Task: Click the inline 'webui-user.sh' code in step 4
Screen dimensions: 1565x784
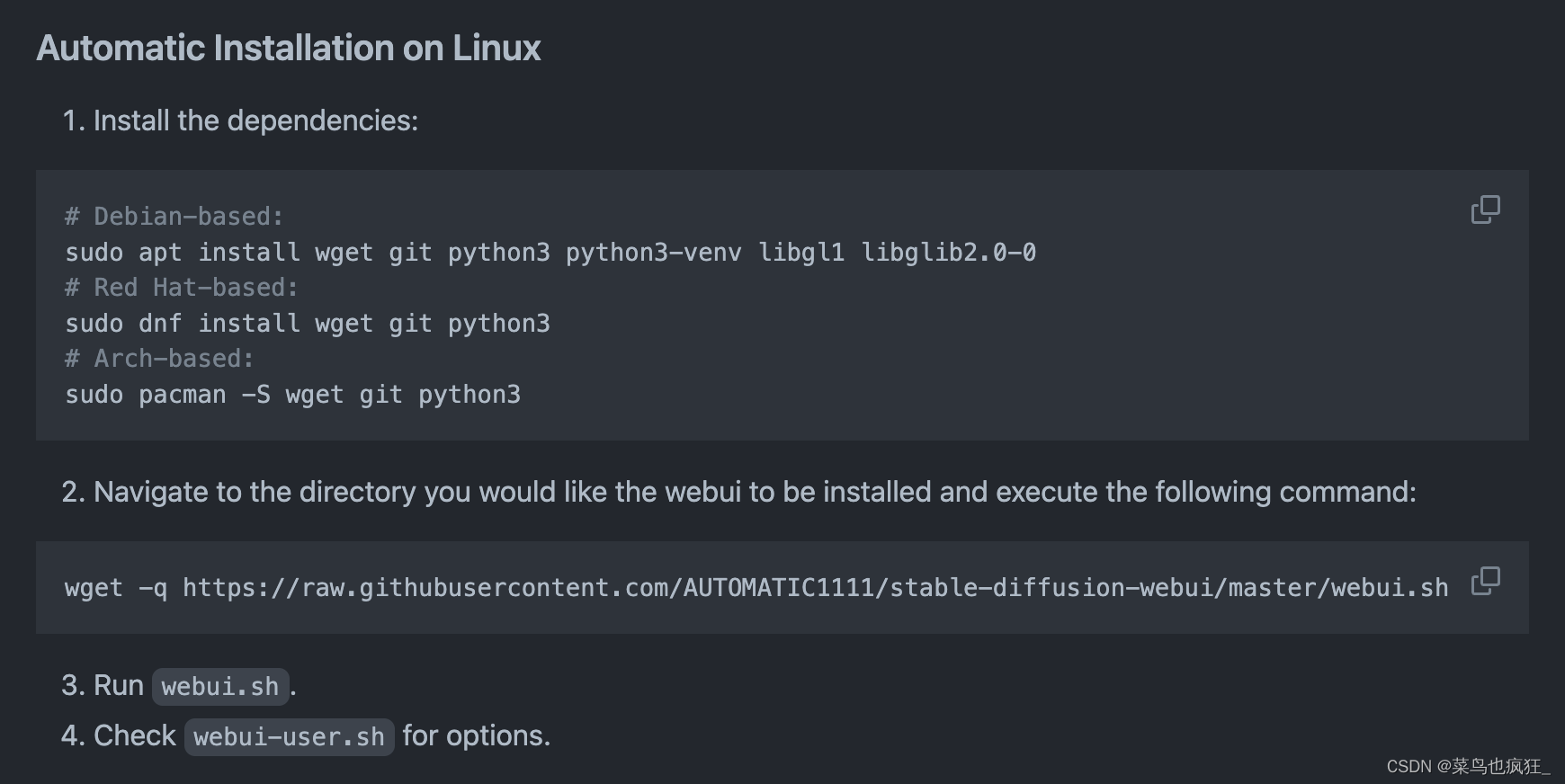Action: [x=290, y=737]
